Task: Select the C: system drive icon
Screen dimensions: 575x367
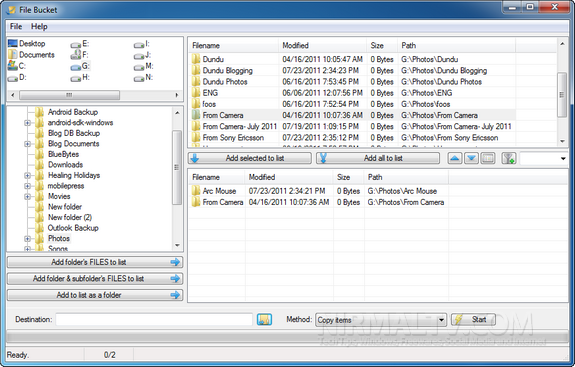Action: [x=12, y=66]
